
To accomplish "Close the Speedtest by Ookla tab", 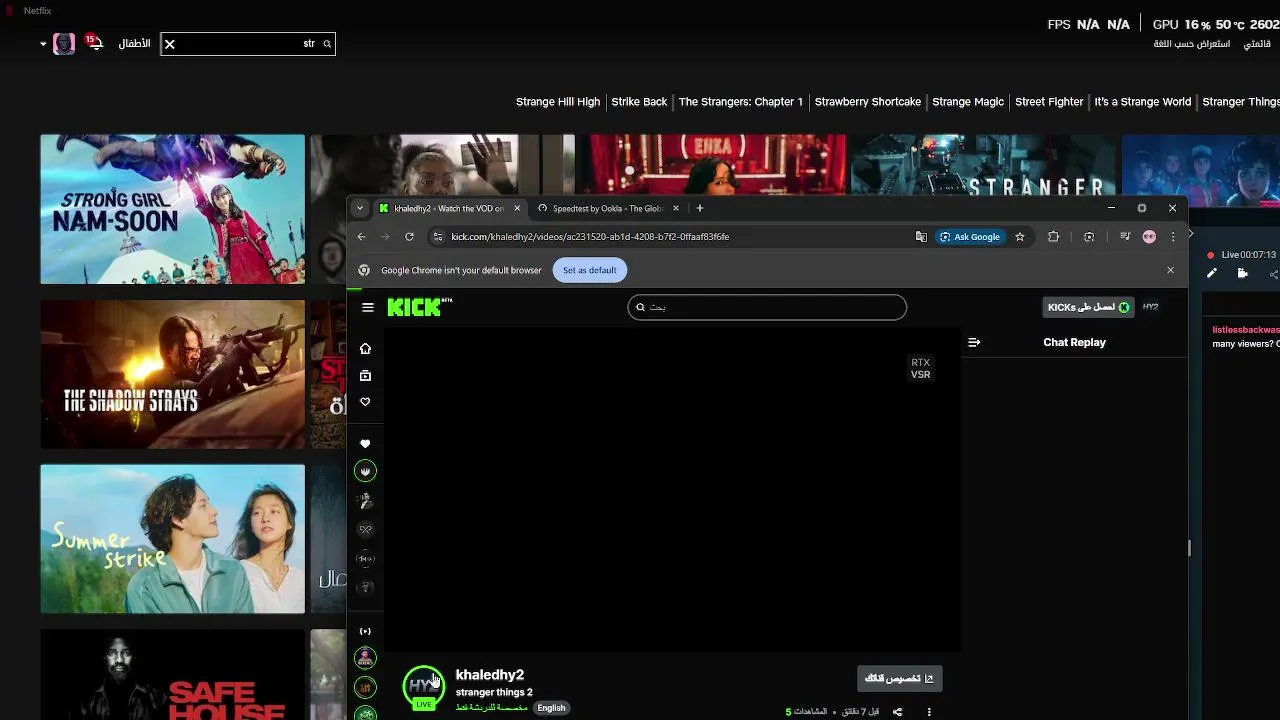I will click(676, 208).
